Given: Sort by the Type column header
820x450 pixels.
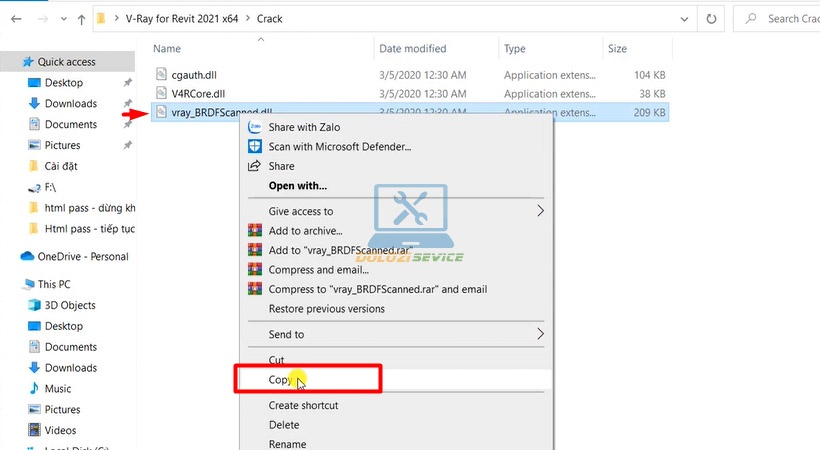Looking at the screenshot, I should [515, 49].
